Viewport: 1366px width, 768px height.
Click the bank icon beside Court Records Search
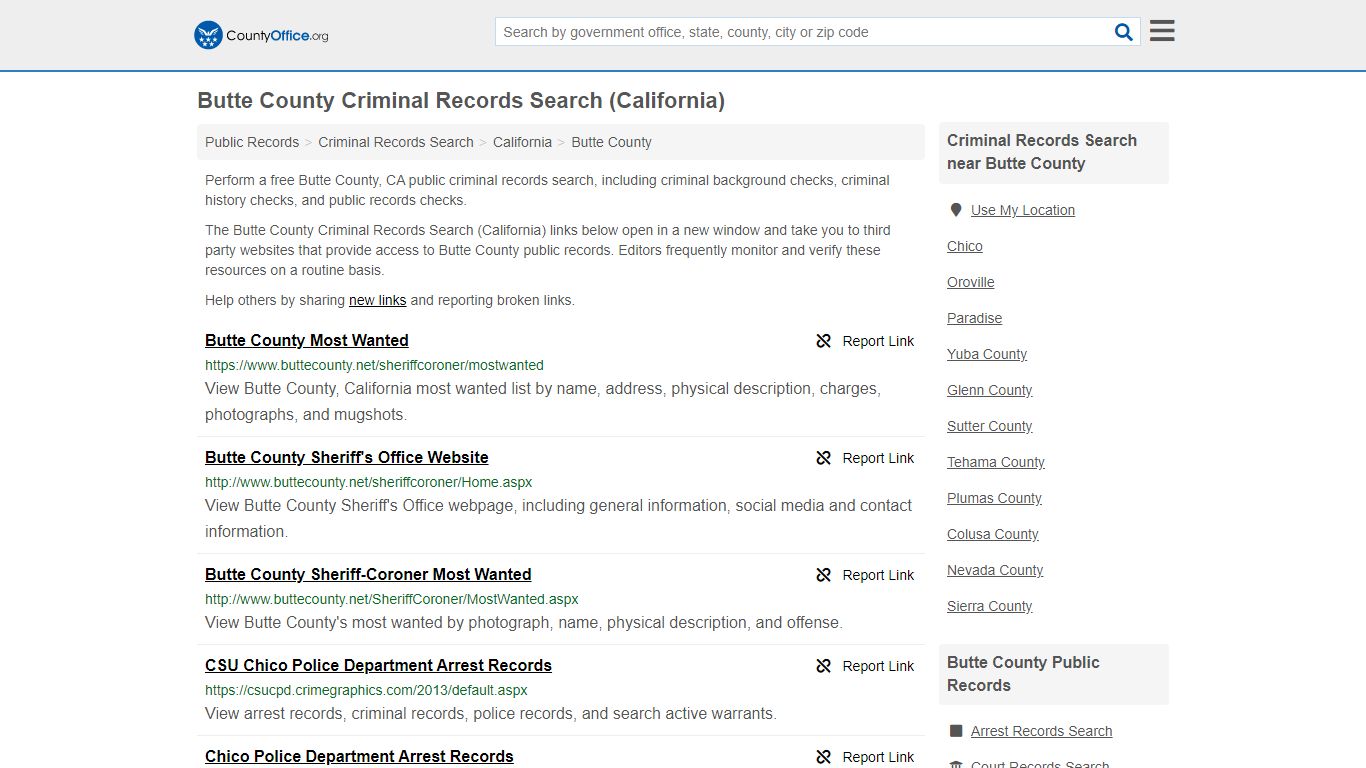(x=956, y=763)
